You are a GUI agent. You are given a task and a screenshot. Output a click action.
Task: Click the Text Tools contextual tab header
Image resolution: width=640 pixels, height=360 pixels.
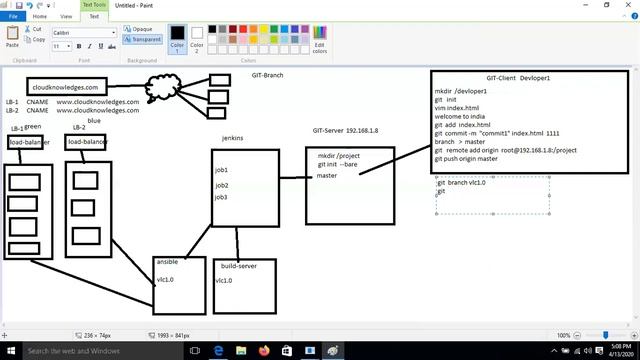(x=94, y=5)
